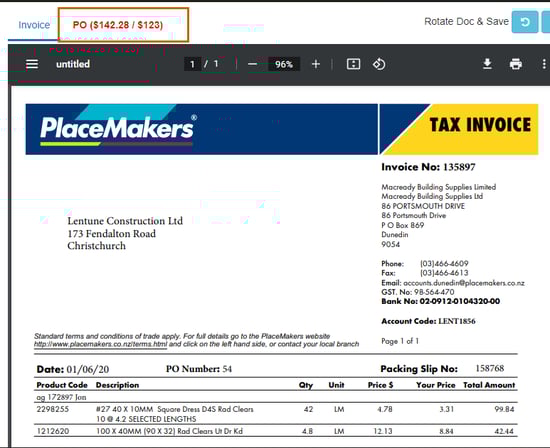Viewport: 550px width, 448px height.
Task: Click the blue Rotate Doc & Save button
Action: click(525, 22)
